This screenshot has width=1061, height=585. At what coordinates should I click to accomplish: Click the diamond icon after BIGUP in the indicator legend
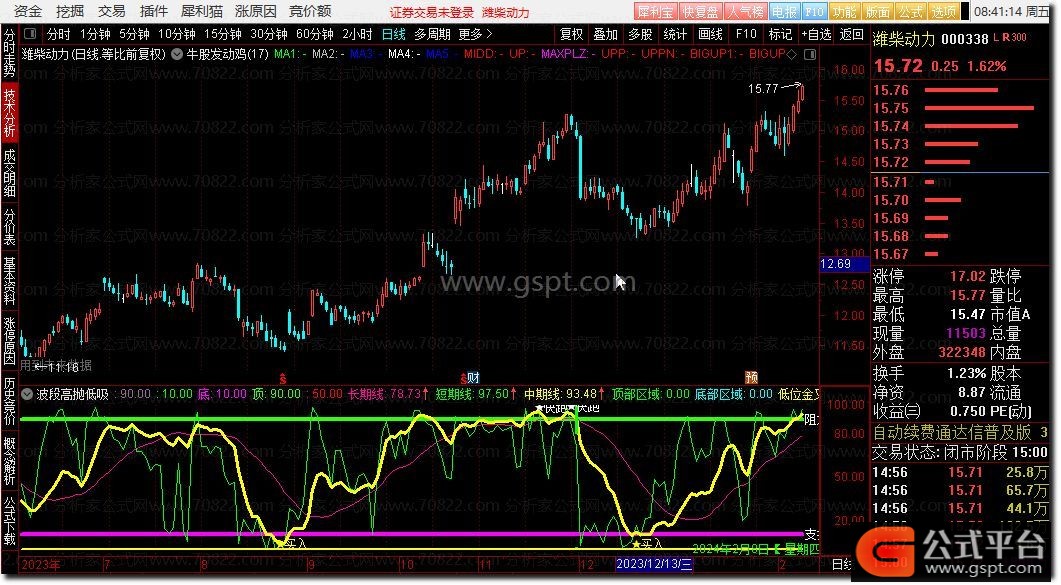pos(792,54)
